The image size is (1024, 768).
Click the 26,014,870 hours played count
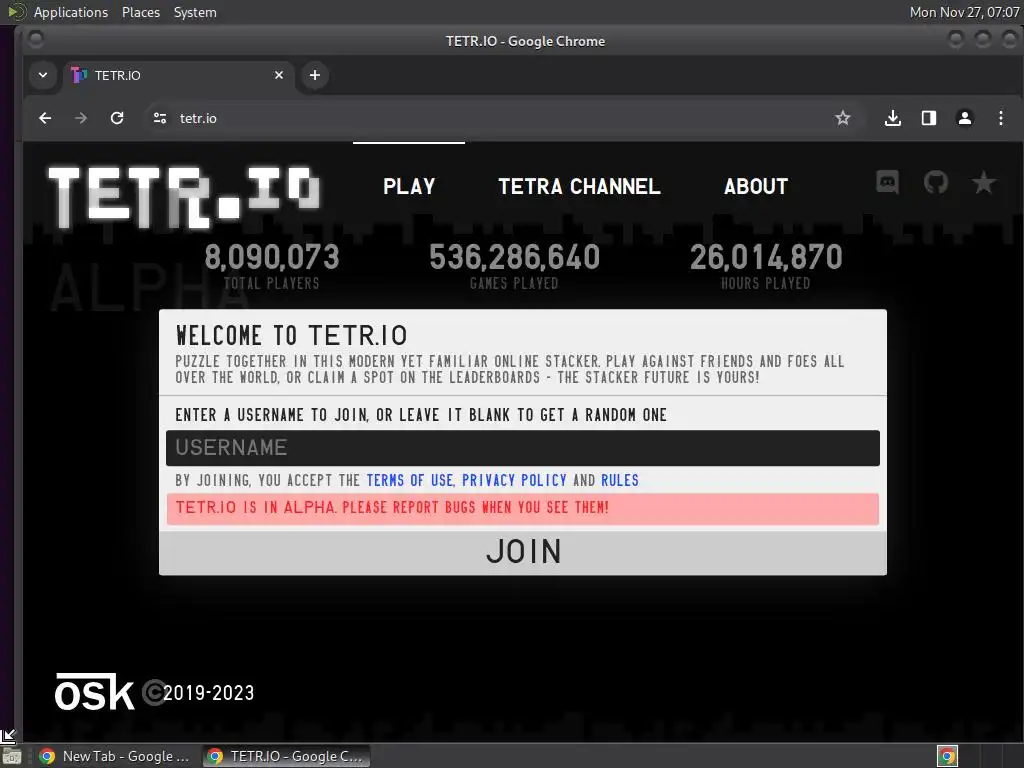766,257
